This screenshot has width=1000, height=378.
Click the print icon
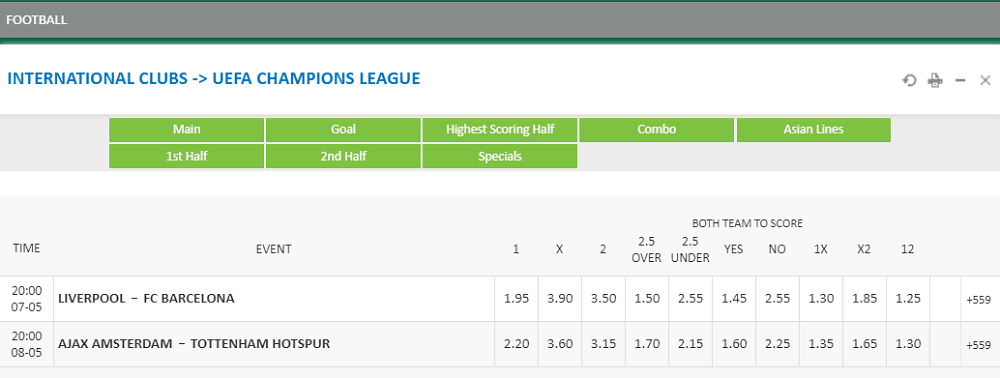pyautogui.click(x=935, y=80)
